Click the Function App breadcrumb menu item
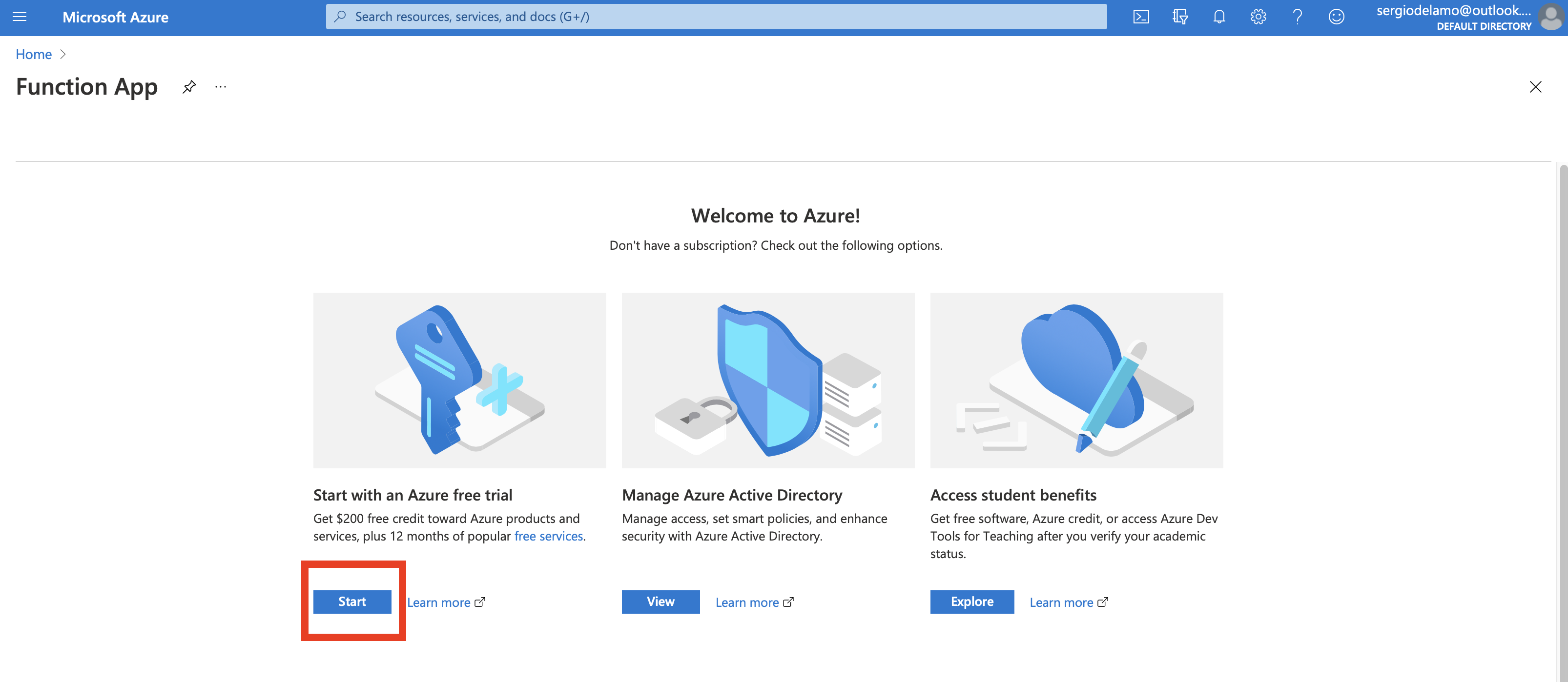The height and width of the screenshot is (682, 1568). [x=87, y=85]
